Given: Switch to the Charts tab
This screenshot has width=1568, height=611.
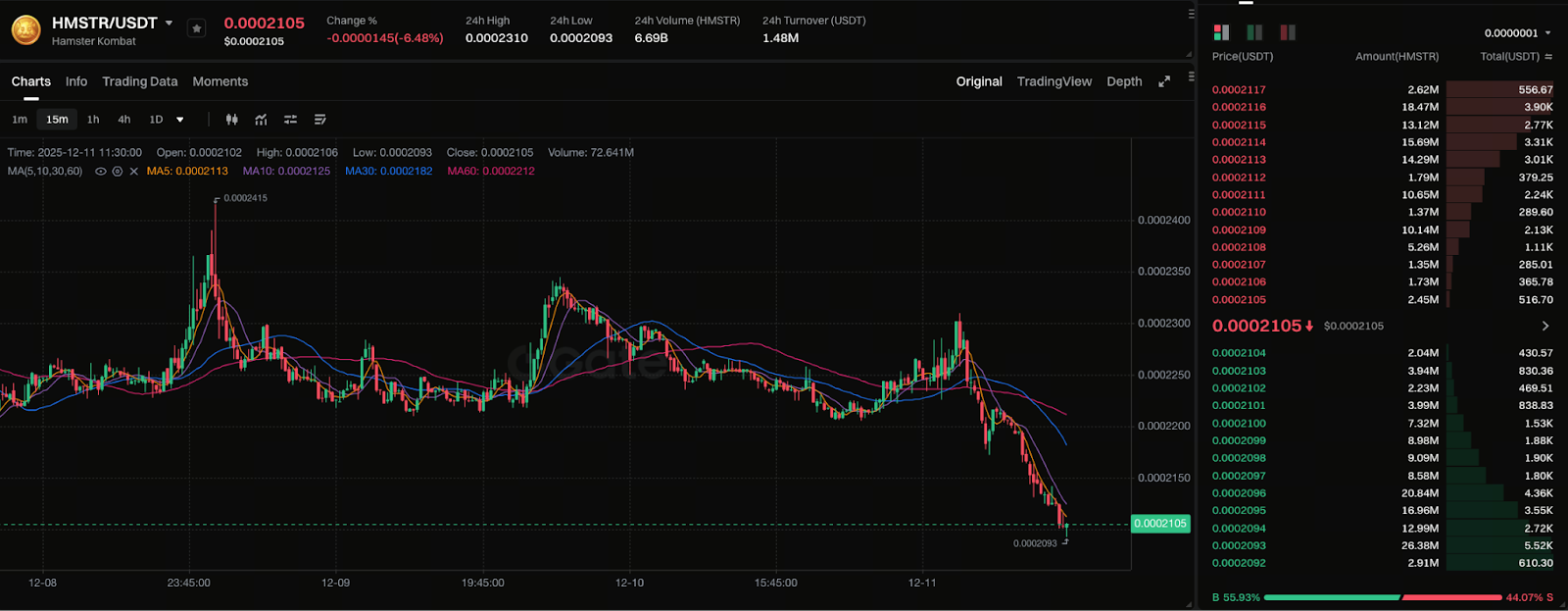Looking at the screenshot, I should 31,81.
